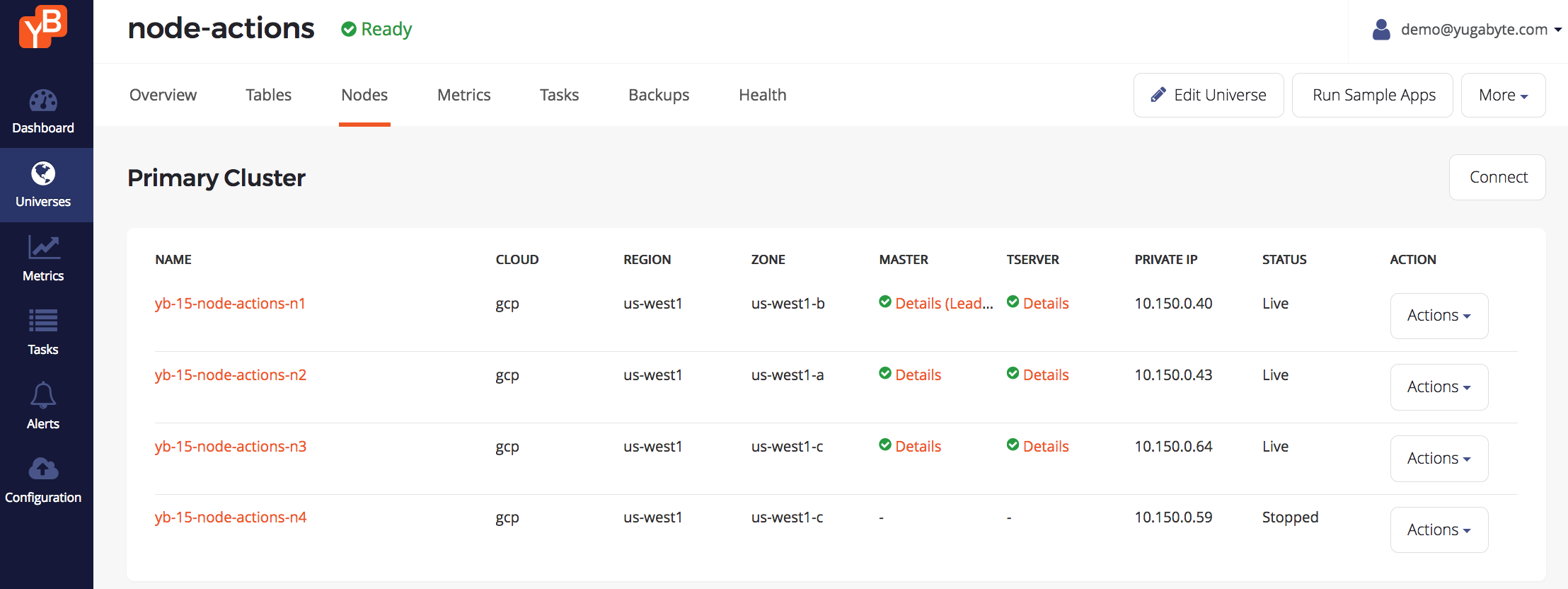The image size is (1568, 589).
Task: Click private IP 10.150.0.59
Action: (x=1173, y=517)
